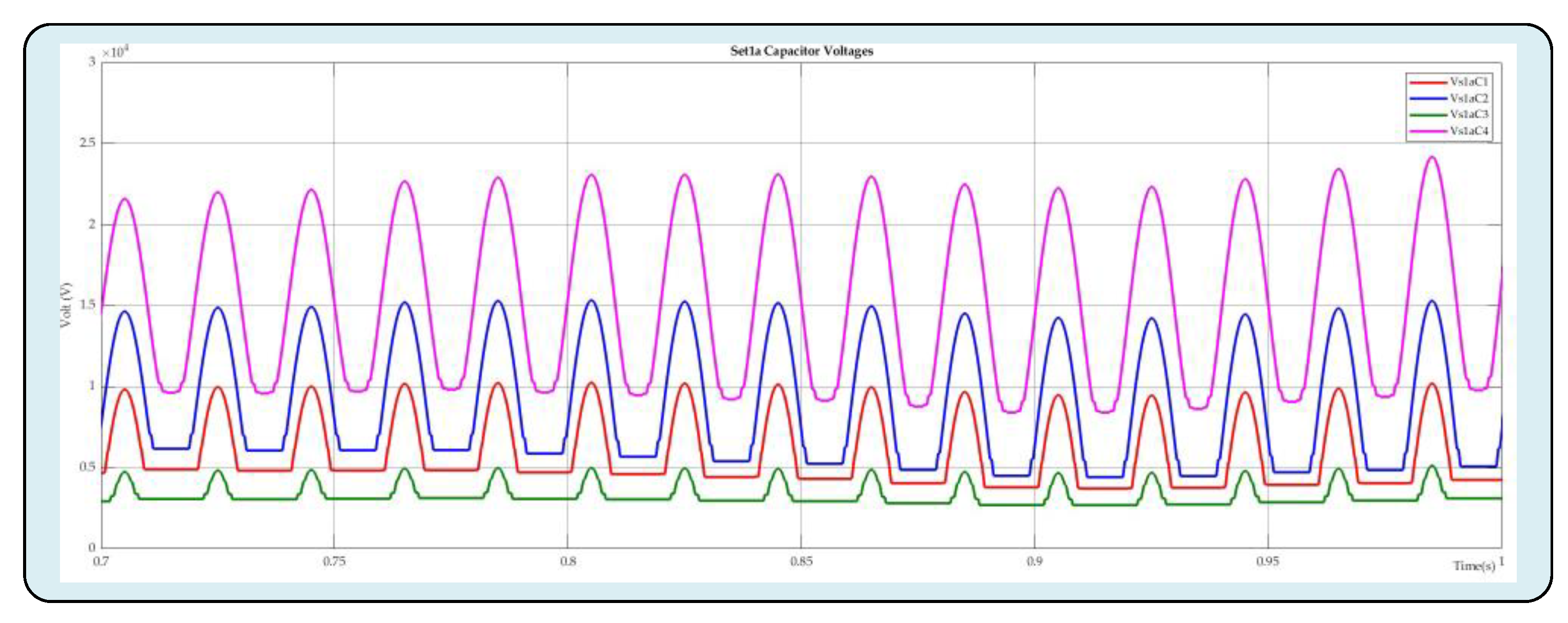Click the 'Set1a Capacitor Voltages' plot title
Viewport: 1568px width, 623px height.
tap(802, 51)
